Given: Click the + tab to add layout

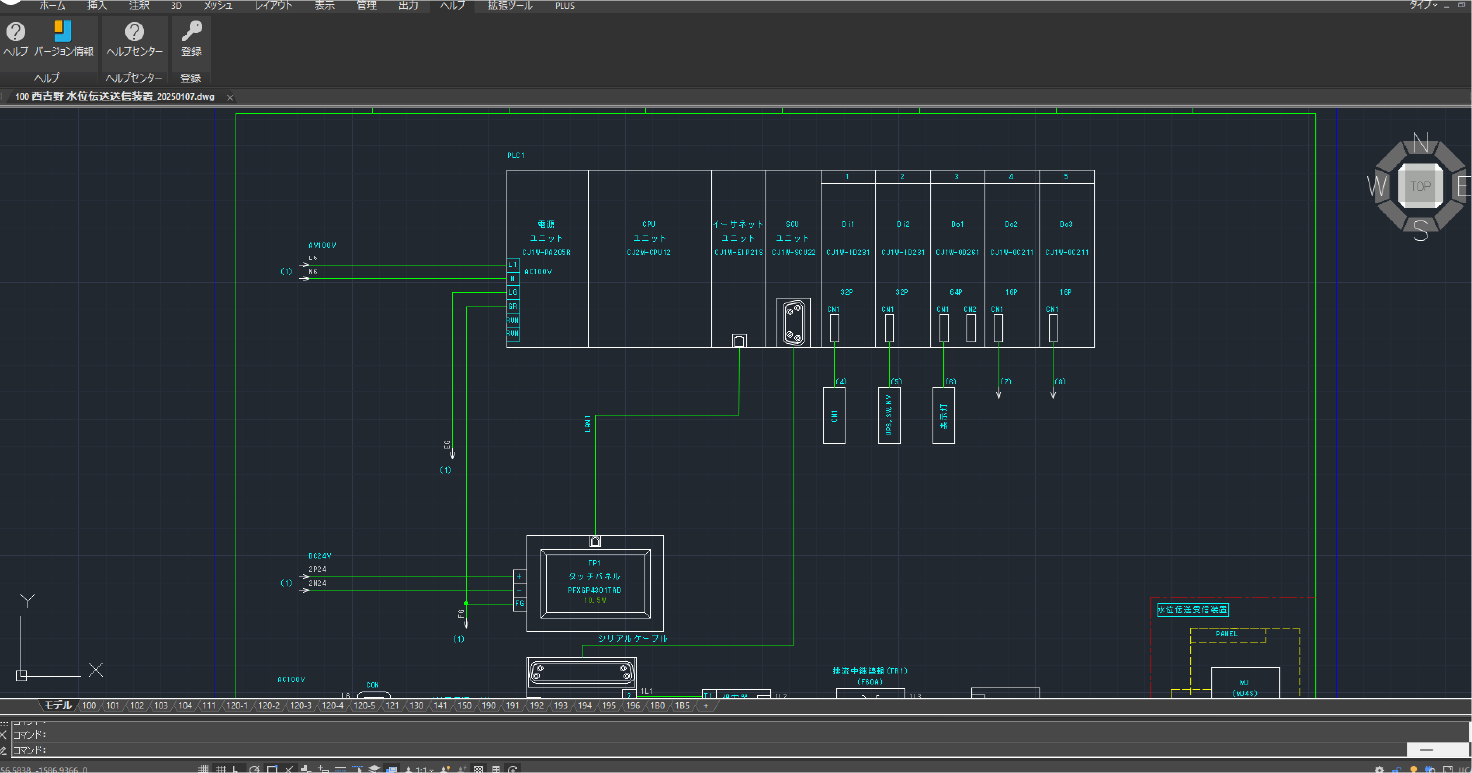Looking at the screenshot, I should pyautogui.click(x=706, y=705).
